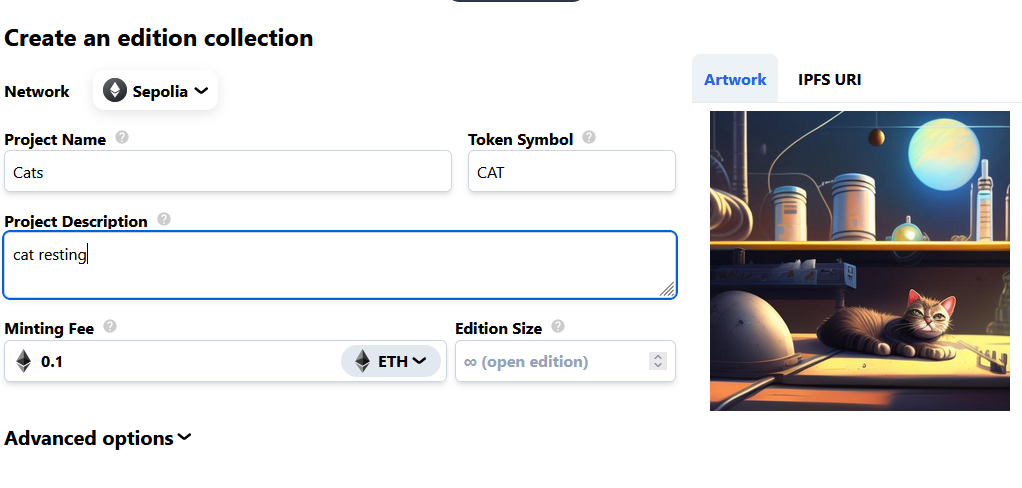Click the Token Symbol field containing CAT
Screen dimensions: 1022x488
(x=571, y=171)
